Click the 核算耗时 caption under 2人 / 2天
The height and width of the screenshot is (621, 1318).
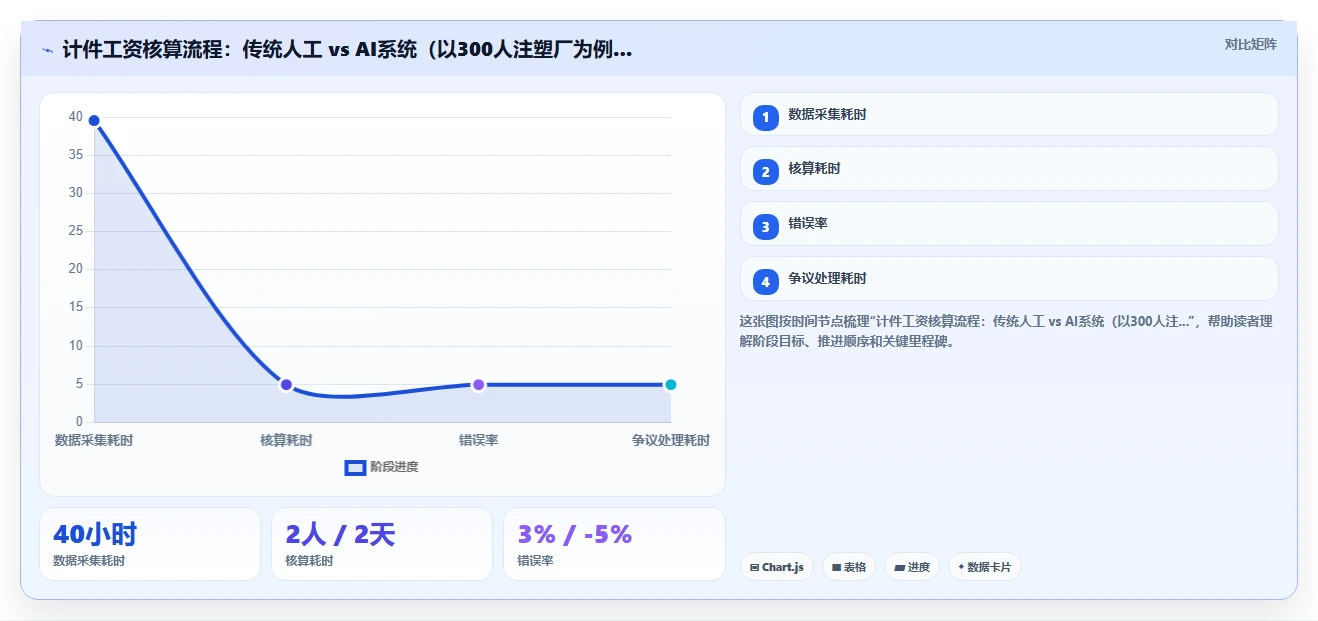(x=309, y=561)
